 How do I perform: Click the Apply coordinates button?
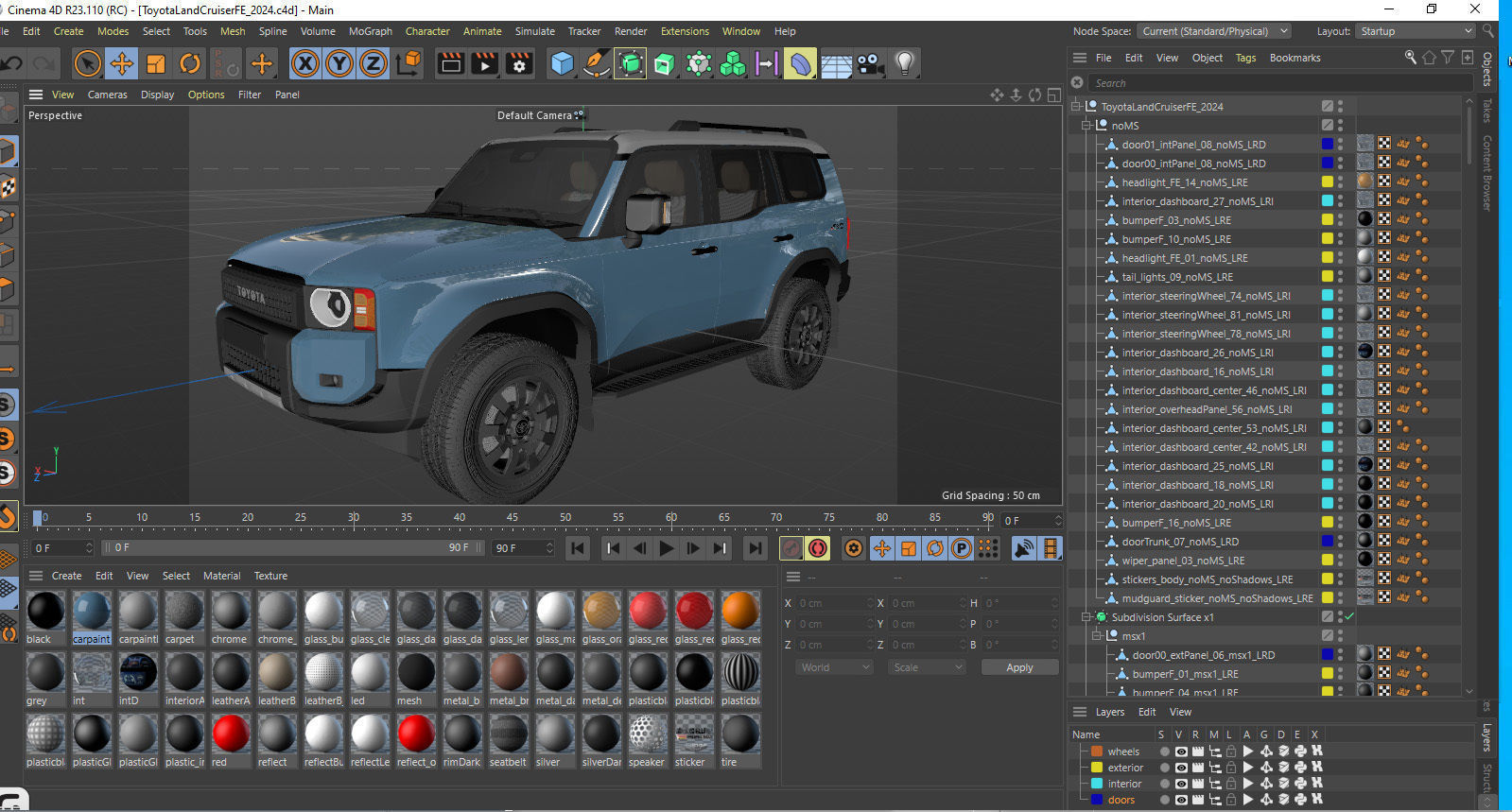click(1019, 667)
